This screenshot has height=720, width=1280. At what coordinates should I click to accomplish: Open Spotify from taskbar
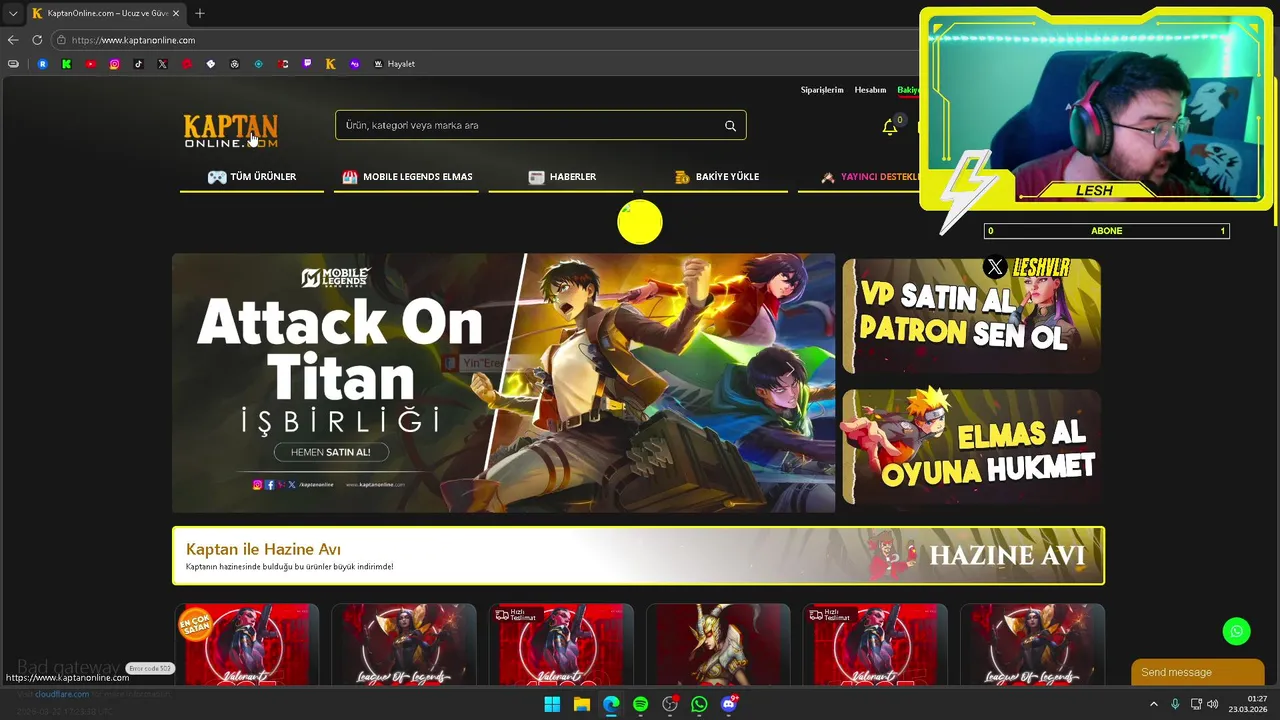coord(641,704)
